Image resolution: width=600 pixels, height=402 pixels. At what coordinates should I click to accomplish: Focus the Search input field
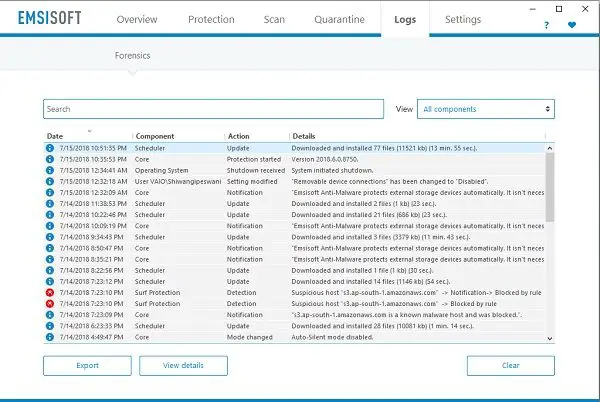click(214, 109)
